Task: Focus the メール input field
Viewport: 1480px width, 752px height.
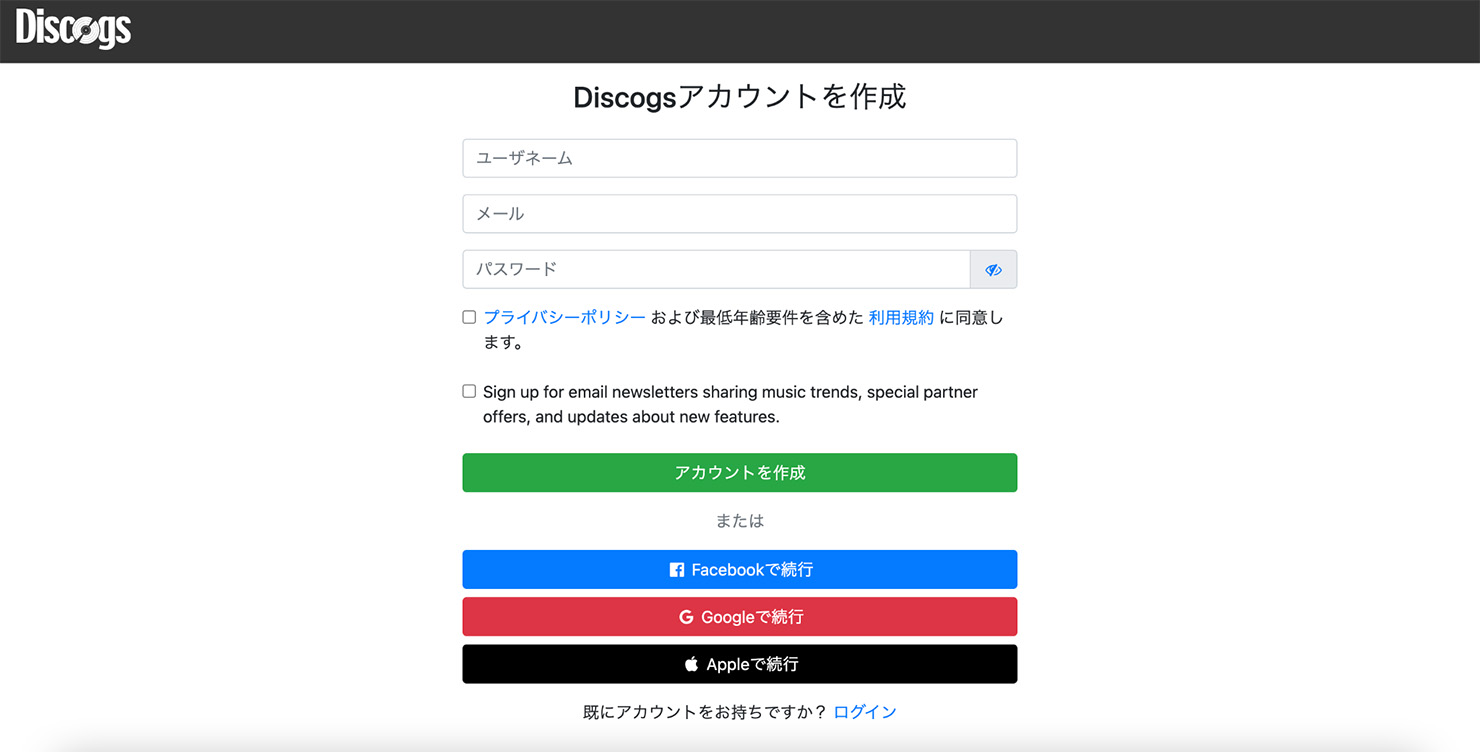Action: (x=740, y=214)
